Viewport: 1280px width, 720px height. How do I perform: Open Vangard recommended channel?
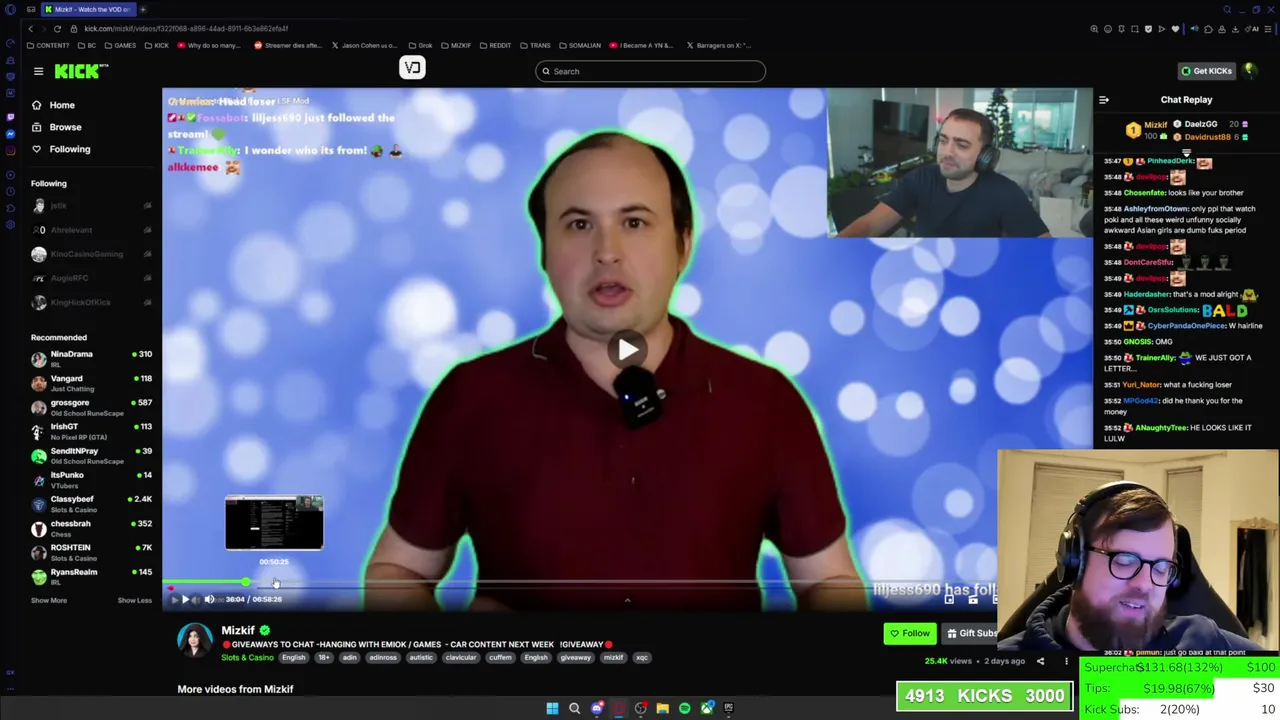coord(91,382)
